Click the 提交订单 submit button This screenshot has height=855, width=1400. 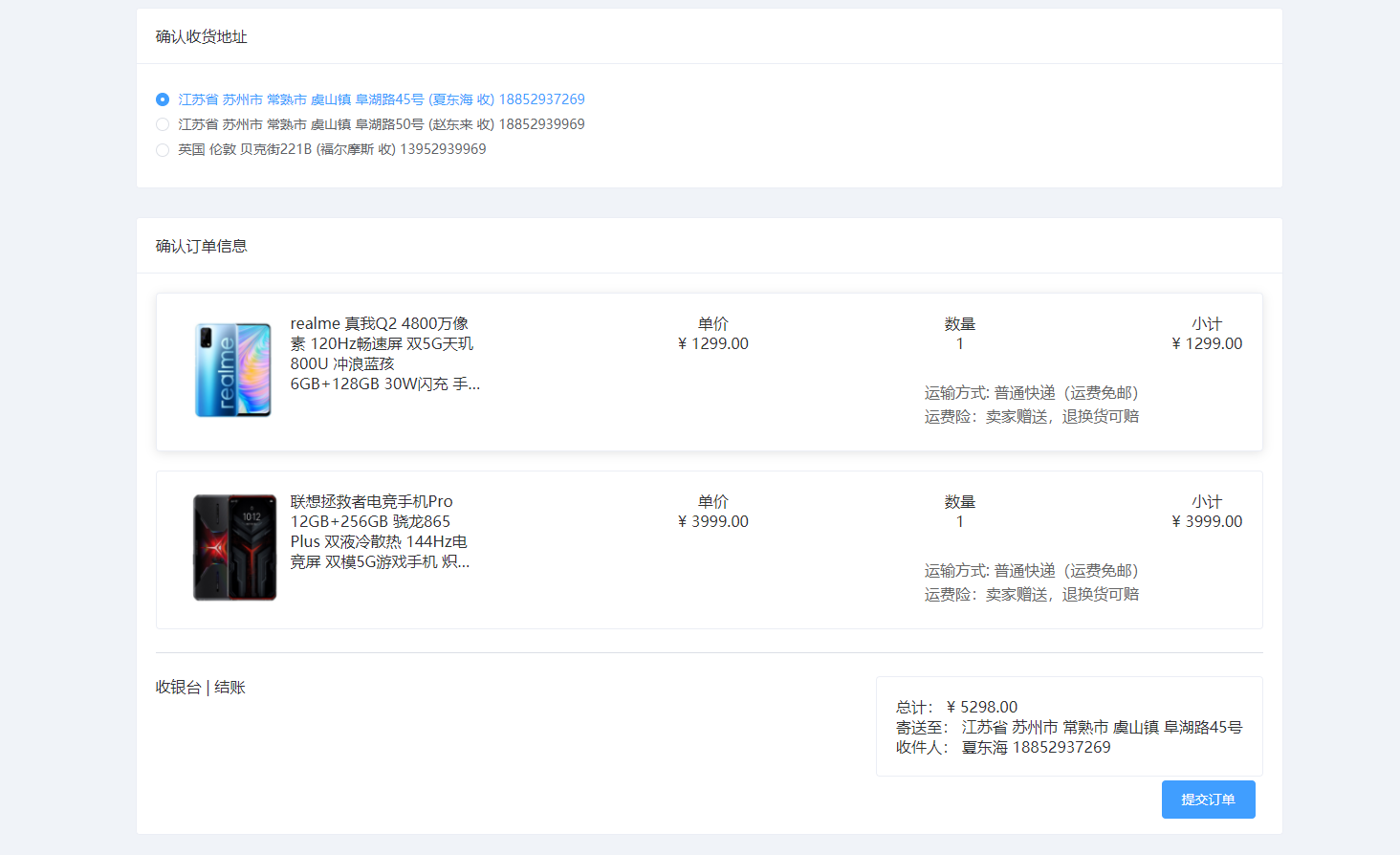click(1208, 800)
